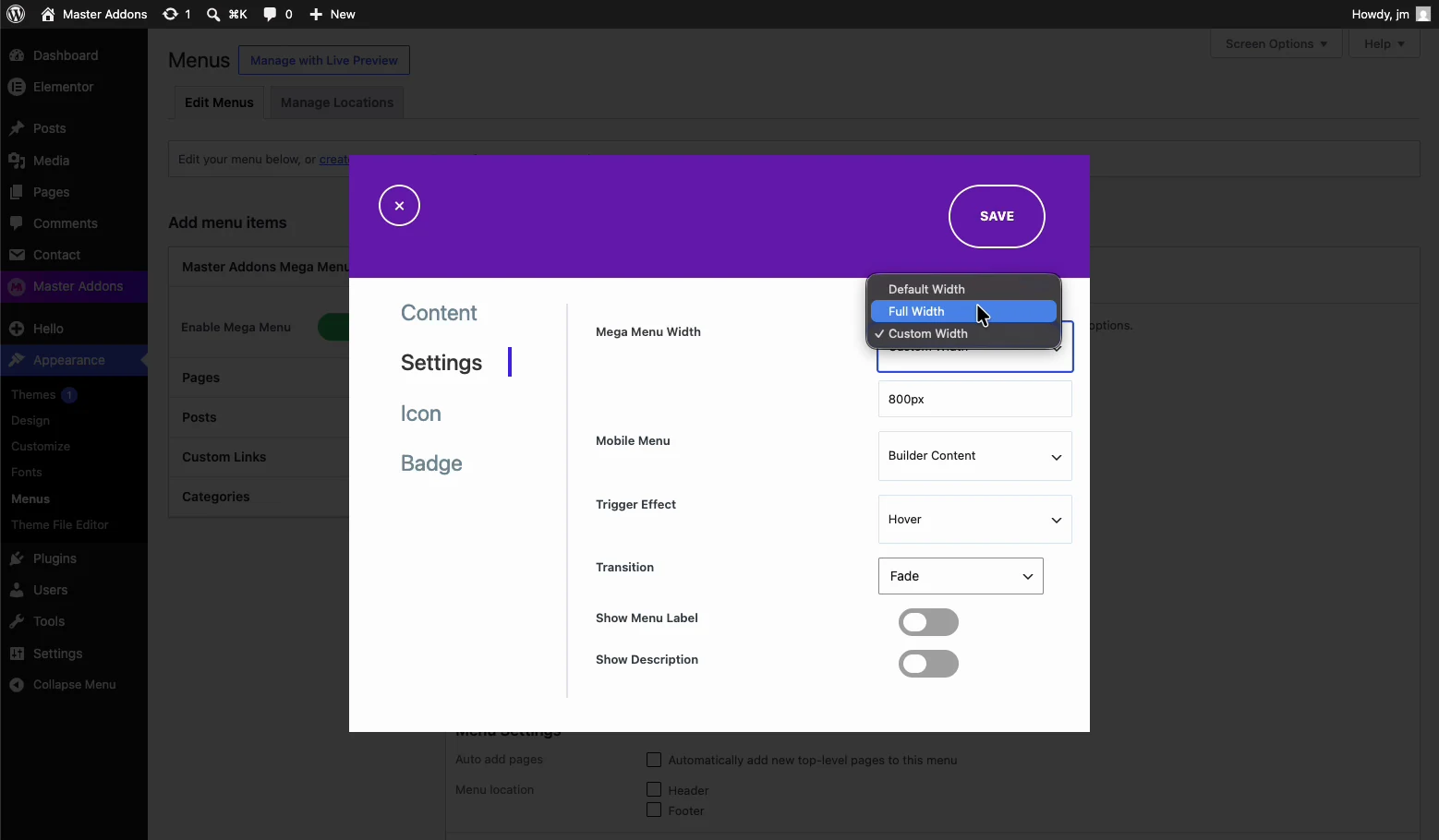Open the Design submenu link
This screenshot has width=1439, height=840.
click(x=30, y=420)
